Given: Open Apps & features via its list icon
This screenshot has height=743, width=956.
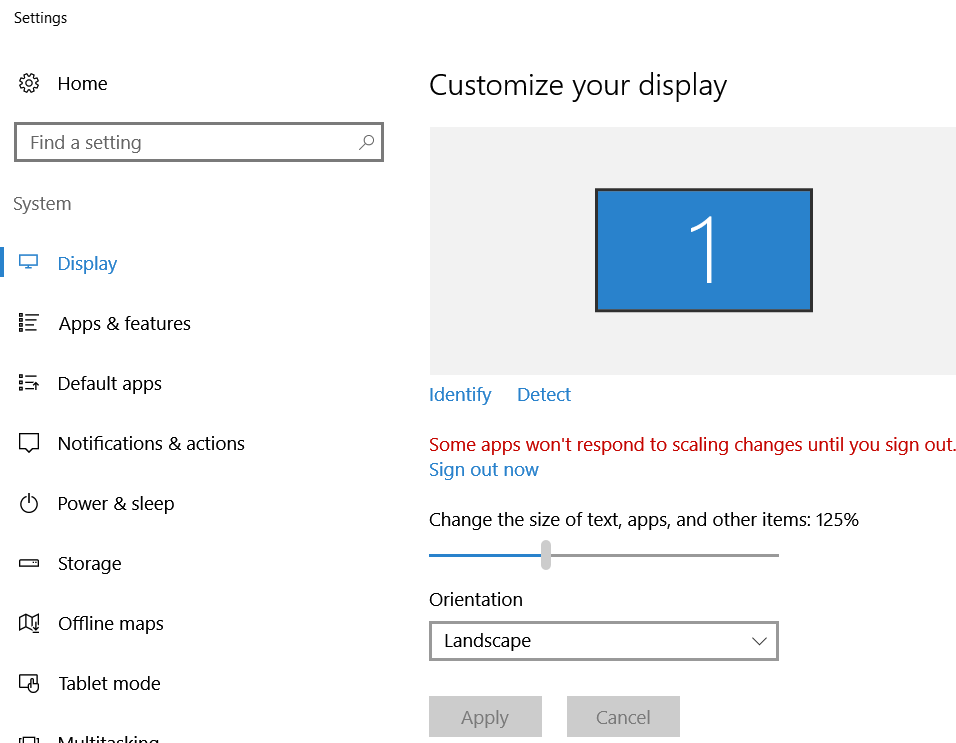Looking at the screenshot, I should pyautogui.click(x=31, y=322).
